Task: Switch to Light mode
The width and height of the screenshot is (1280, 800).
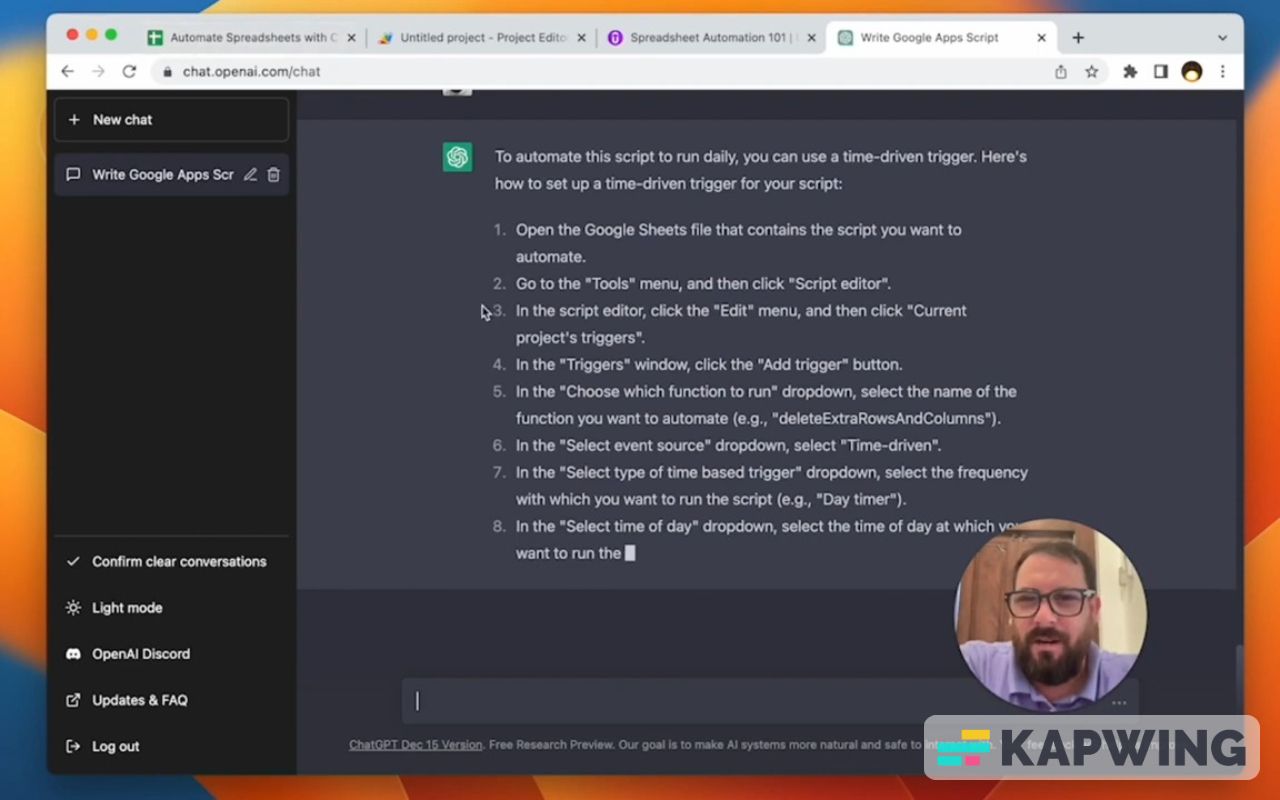Action: click(x=171, y=608)
